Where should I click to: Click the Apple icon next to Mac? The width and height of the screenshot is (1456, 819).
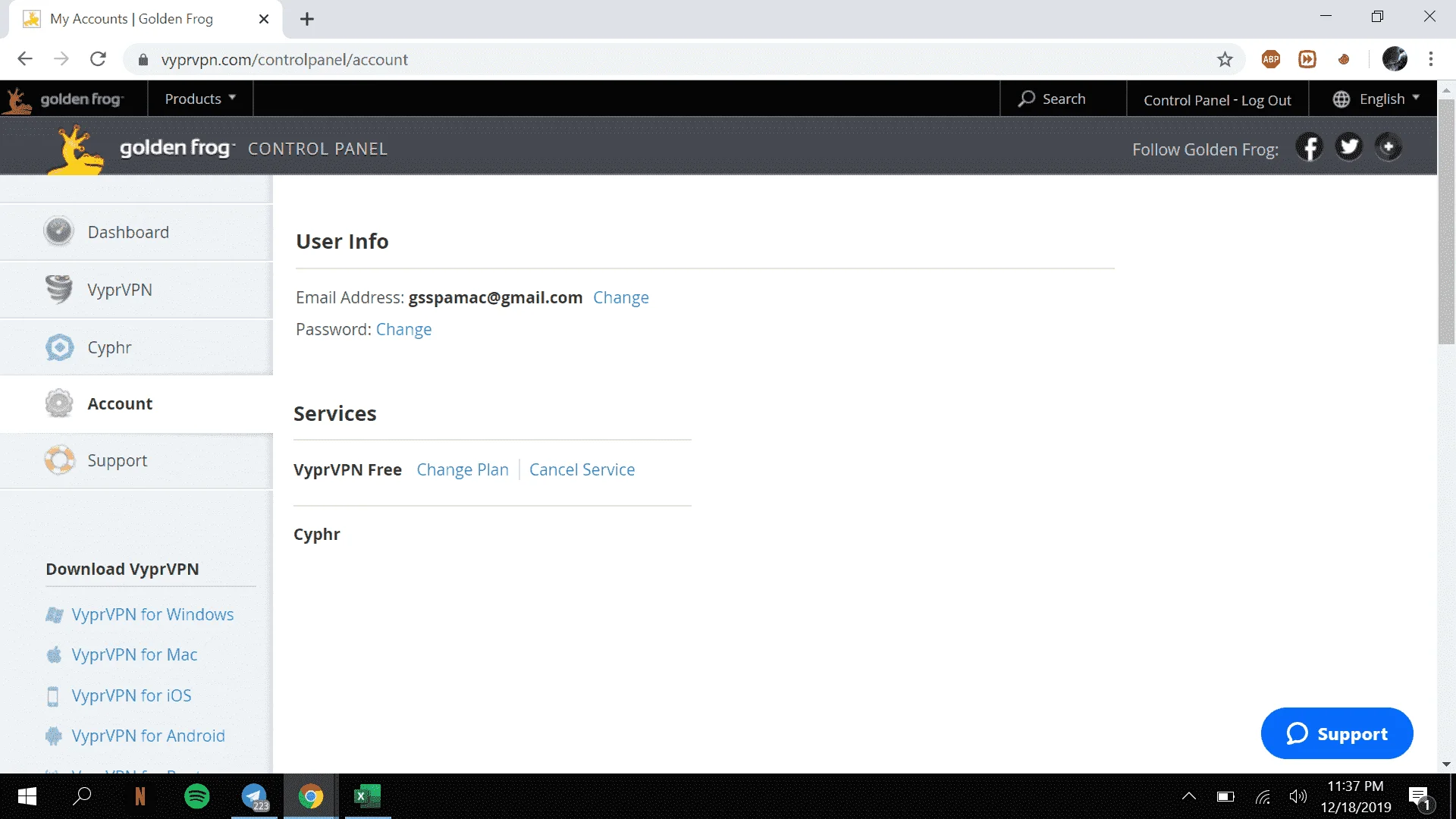[x=54, y=654]
